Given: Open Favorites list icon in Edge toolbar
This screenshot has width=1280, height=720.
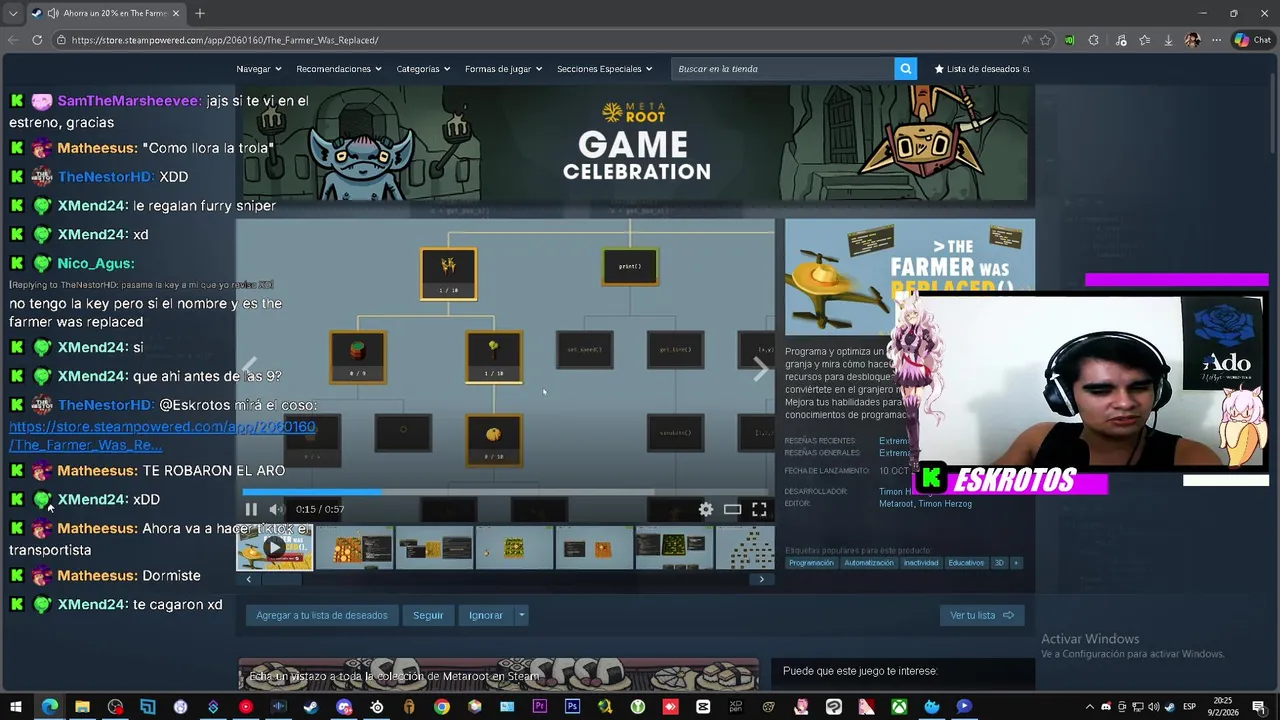Looking at the screenshot, I should point(1144,40).
